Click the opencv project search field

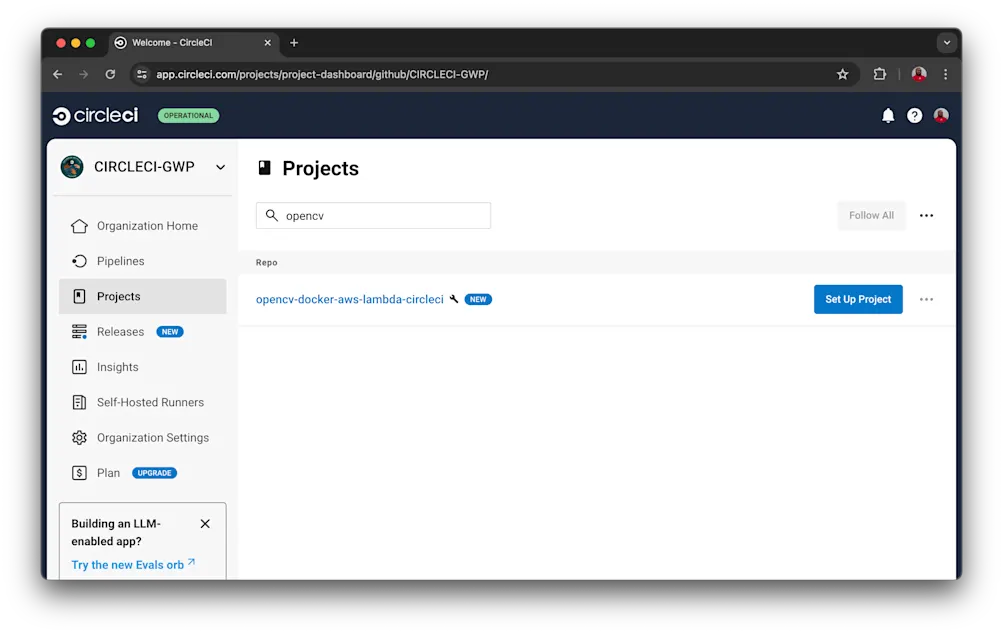[373, 215]
